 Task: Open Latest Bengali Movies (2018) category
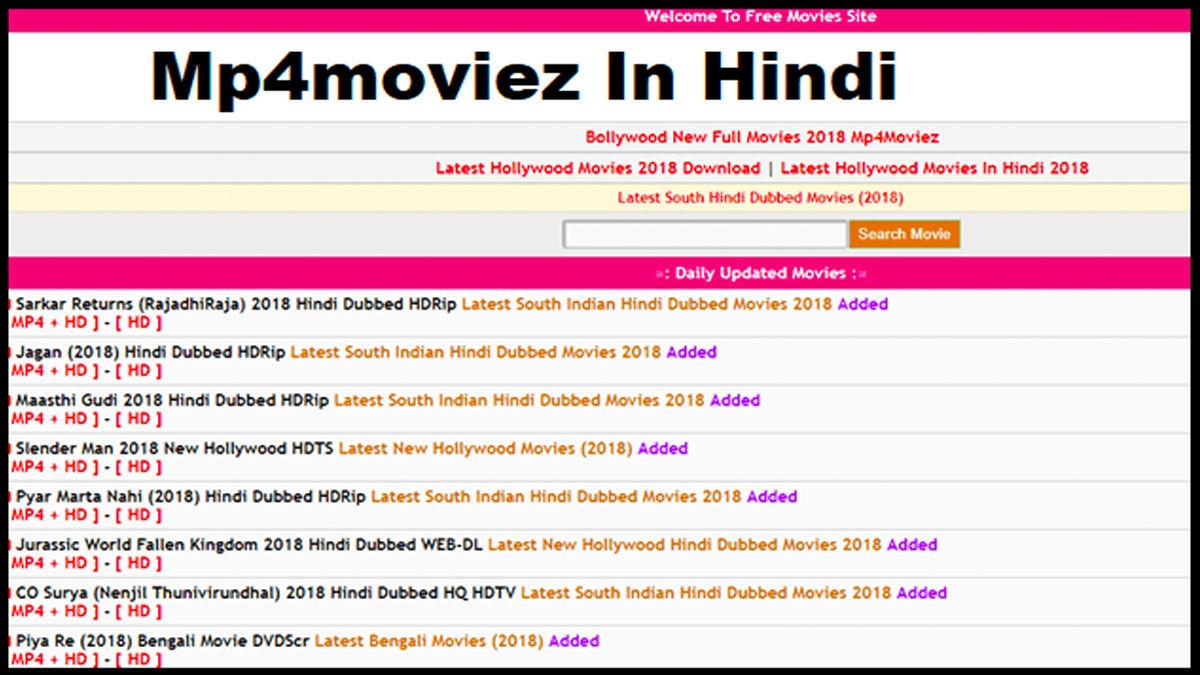(x=429, y=641)
